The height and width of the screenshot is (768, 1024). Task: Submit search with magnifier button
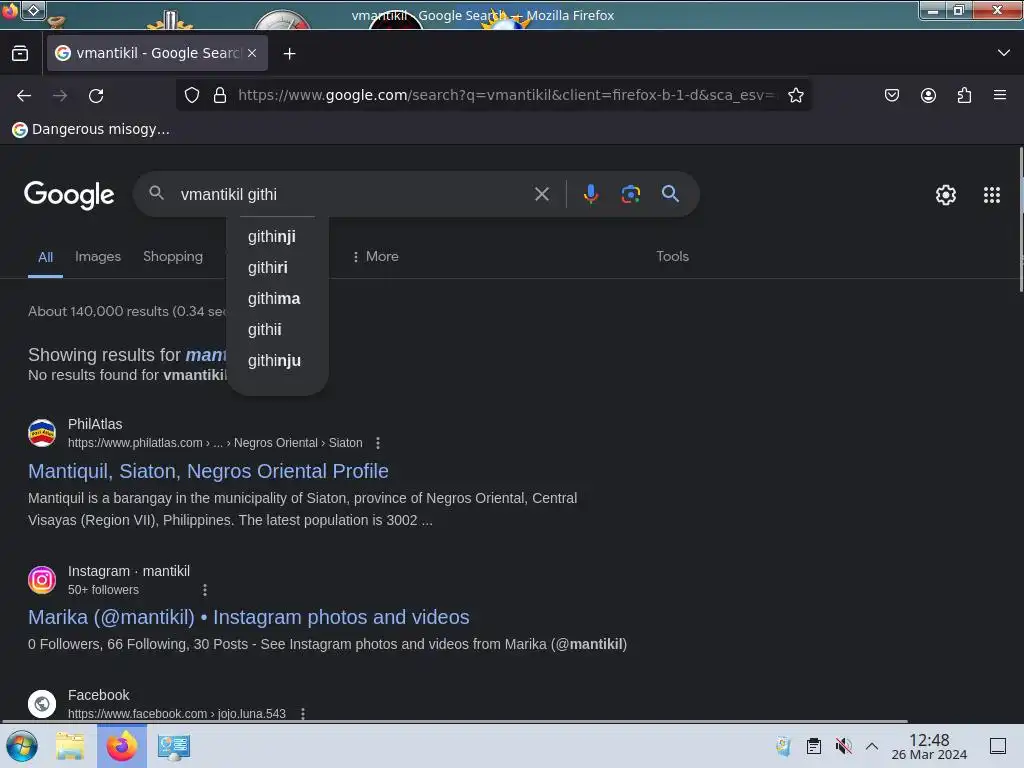coord(670,193)
